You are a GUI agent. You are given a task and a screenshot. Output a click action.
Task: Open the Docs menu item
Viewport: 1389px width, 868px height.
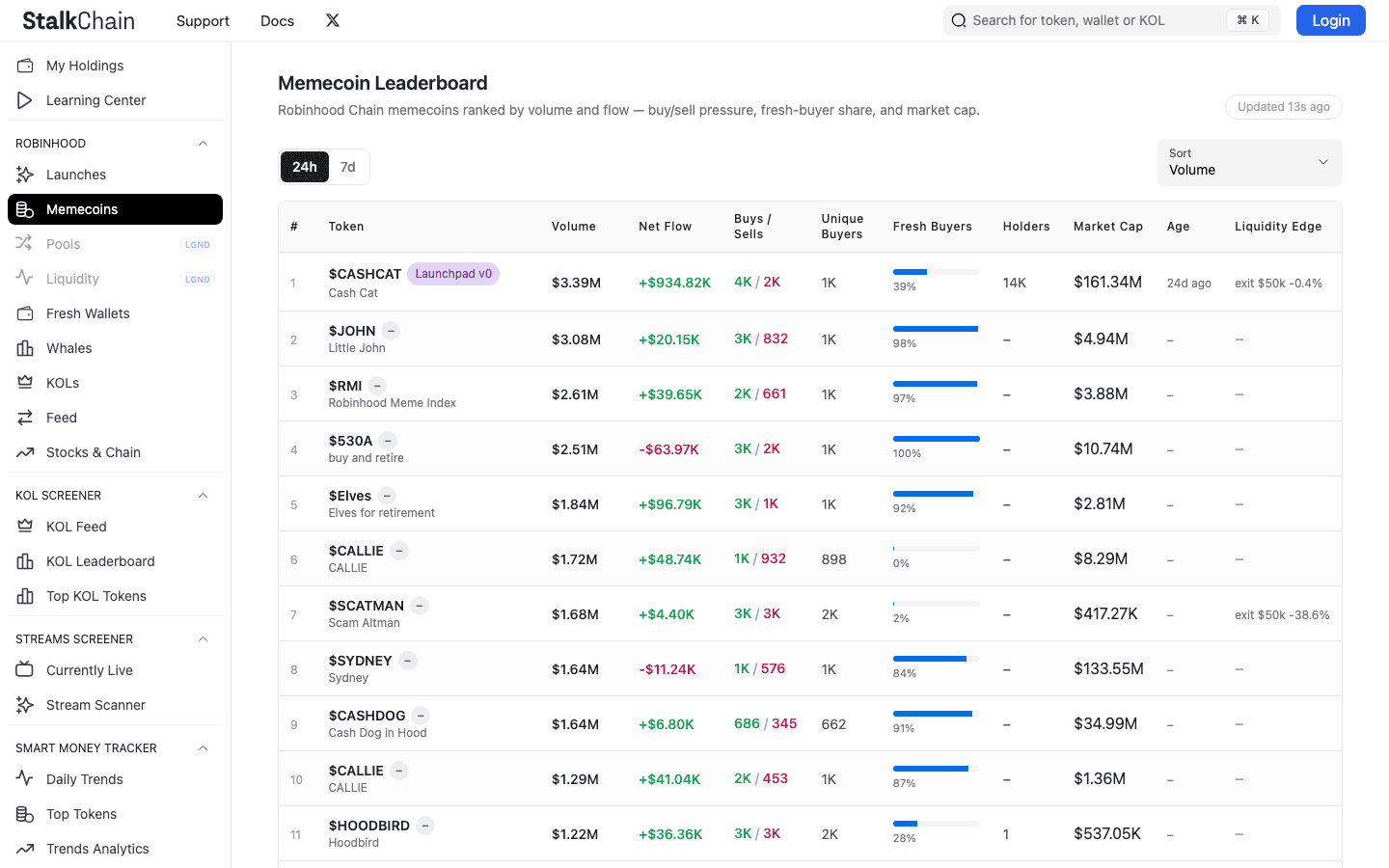click(x=277, y=20)
